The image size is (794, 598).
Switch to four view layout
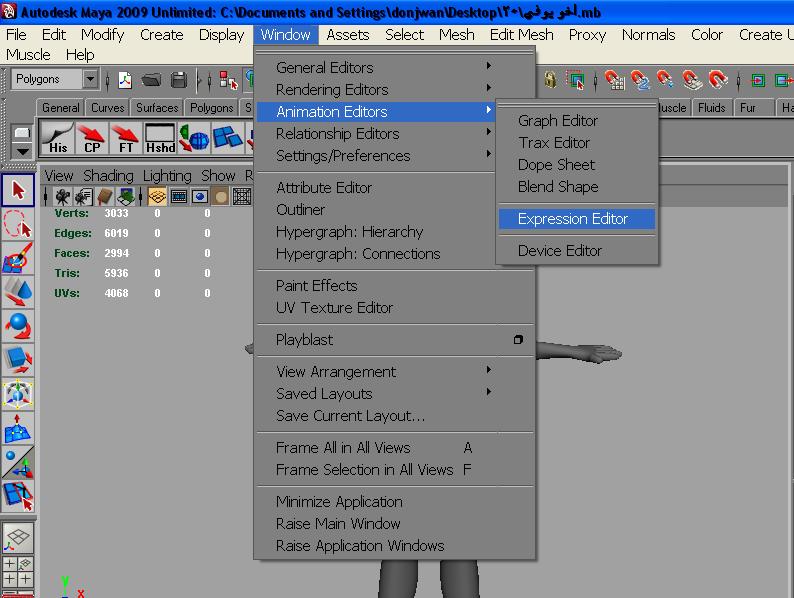click(18, 571)
